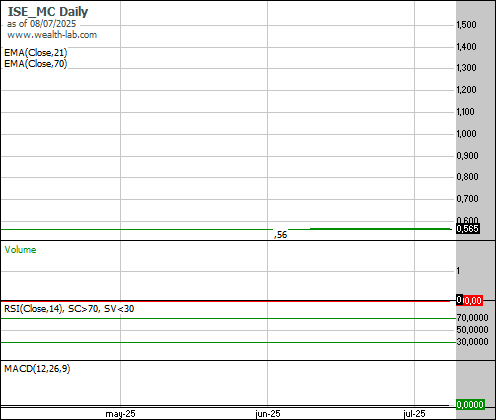This screenshot has height=420, width=496.
Task: Click the as of 08/07/2025 date text
Action: pos(41,24)
